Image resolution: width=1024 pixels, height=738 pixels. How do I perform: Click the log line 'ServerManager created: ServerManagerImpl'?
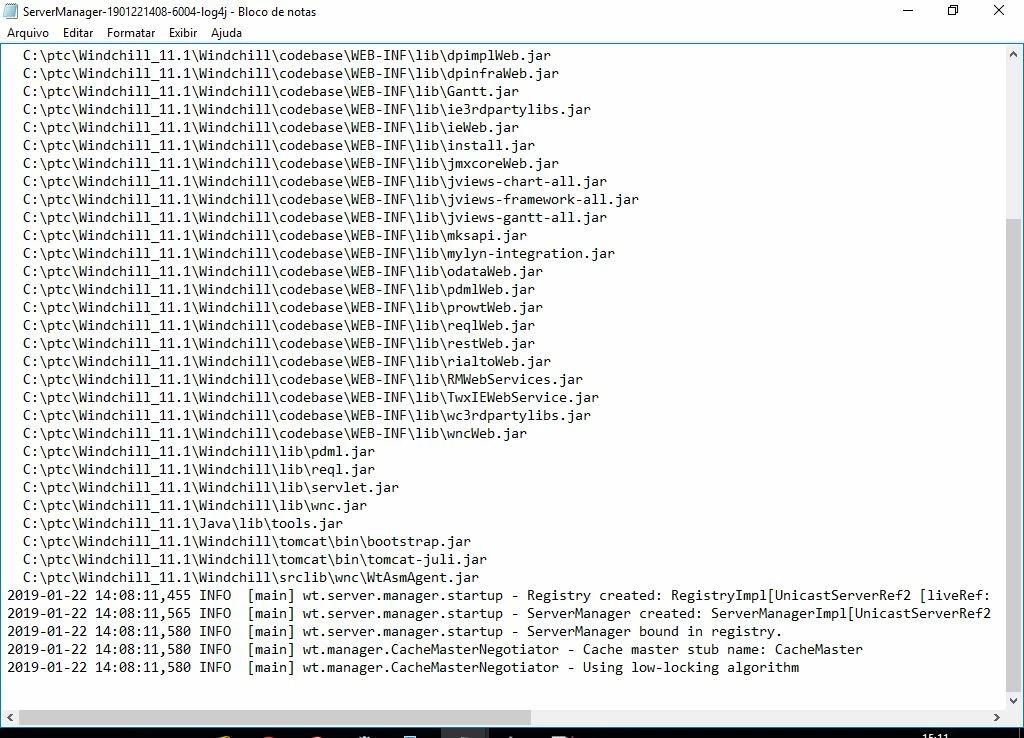[x=499, y=613]
